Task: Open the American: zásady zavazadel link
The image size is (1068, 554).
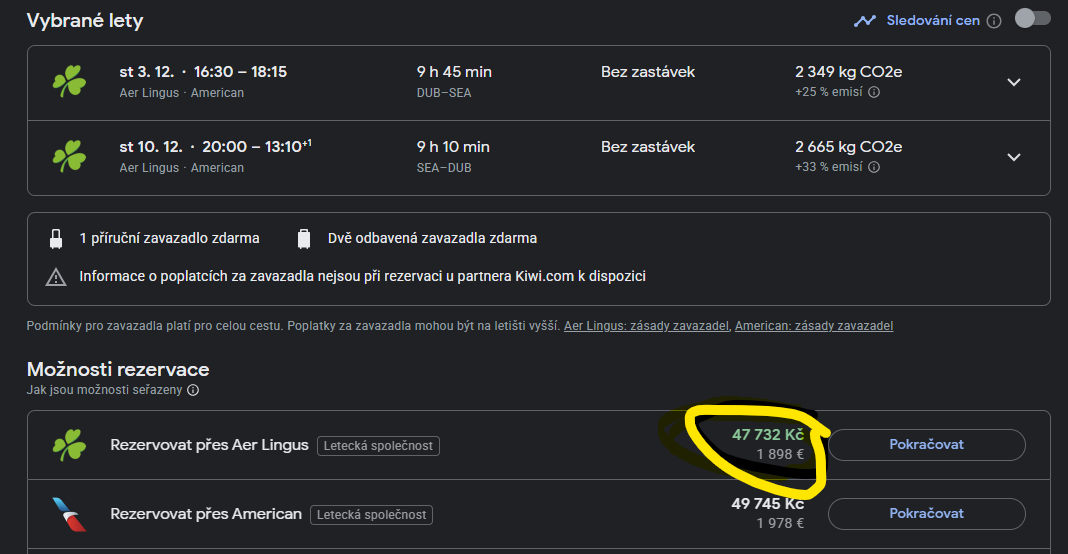Action: pyautogui.click(x=813, y=326)
